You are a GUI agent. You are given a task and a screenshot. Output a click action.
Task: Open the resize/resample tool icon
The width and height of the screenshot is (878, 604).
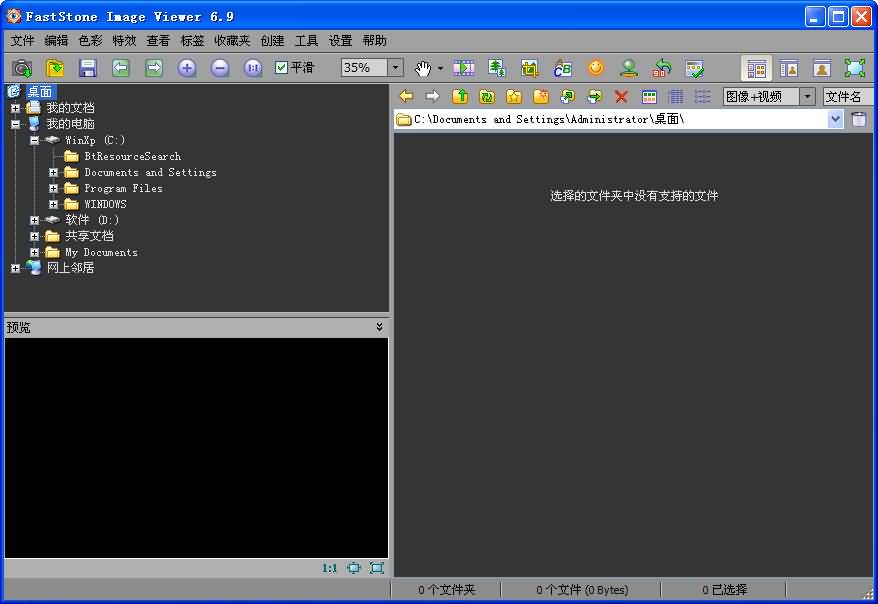(497, 68)
